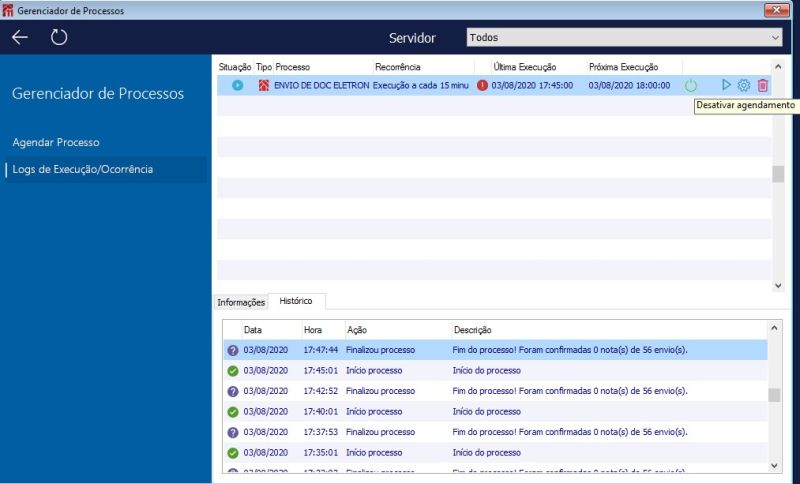Click the history list scrollbar thumb
The image size is (800, 484).
click(x=774, y=395)
